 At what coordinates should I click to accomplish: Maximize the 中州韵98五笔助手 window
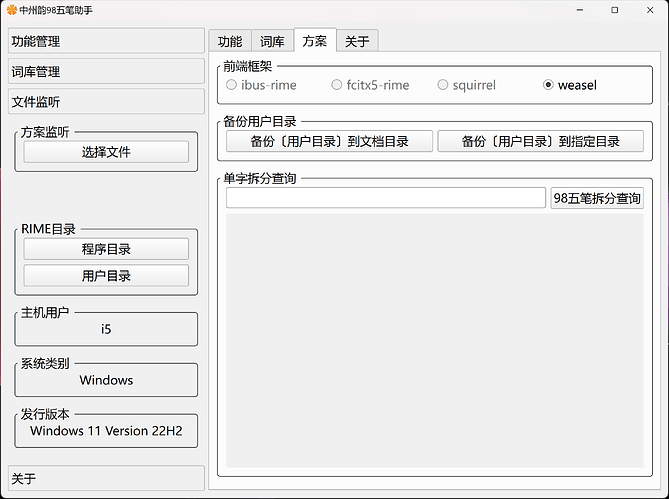[614, 10]
